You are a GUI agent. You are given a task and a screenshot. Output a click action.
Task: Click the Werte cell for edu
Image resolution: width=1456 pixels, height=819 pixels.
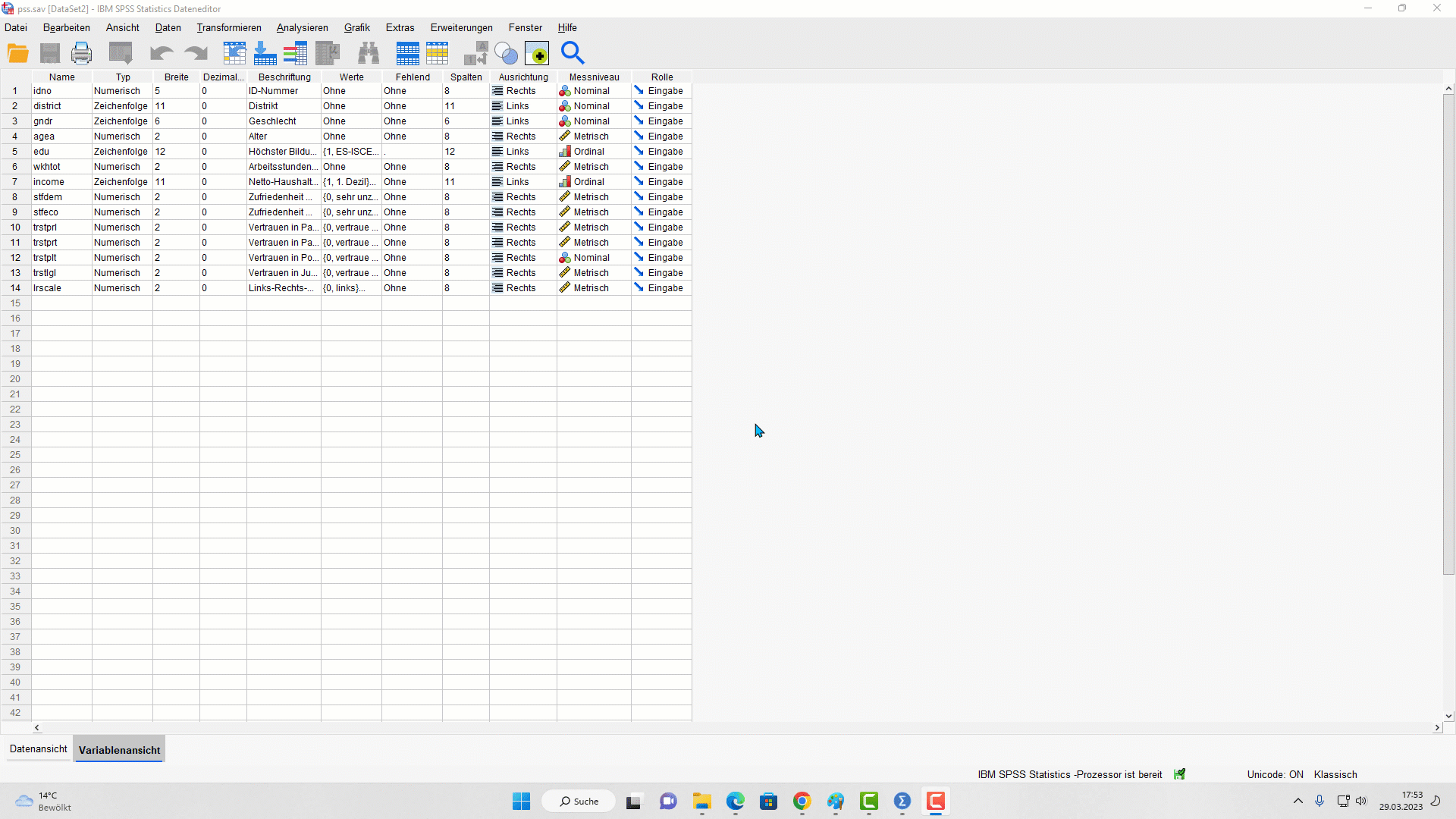[x=351, y=152]
